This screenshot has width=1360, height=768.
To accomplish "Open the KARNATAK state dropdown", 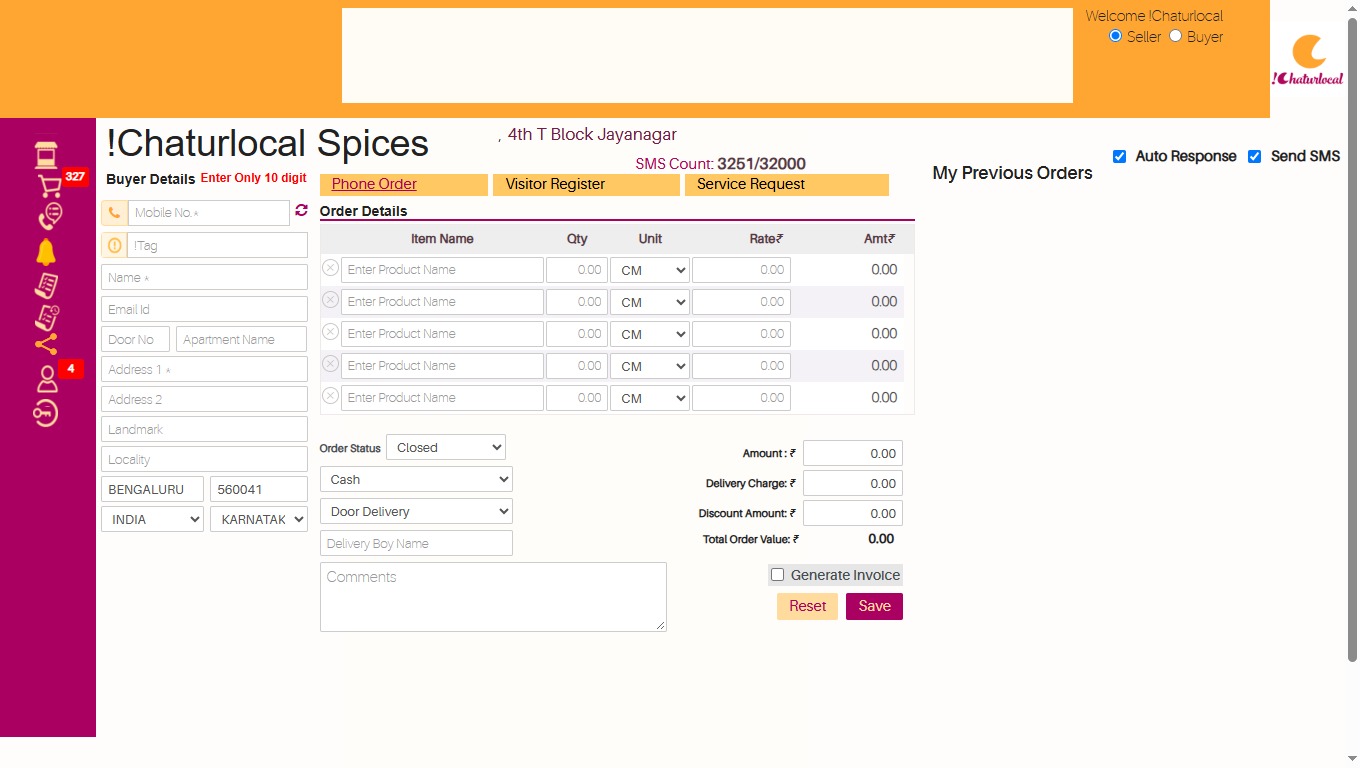I will (259, 519).
